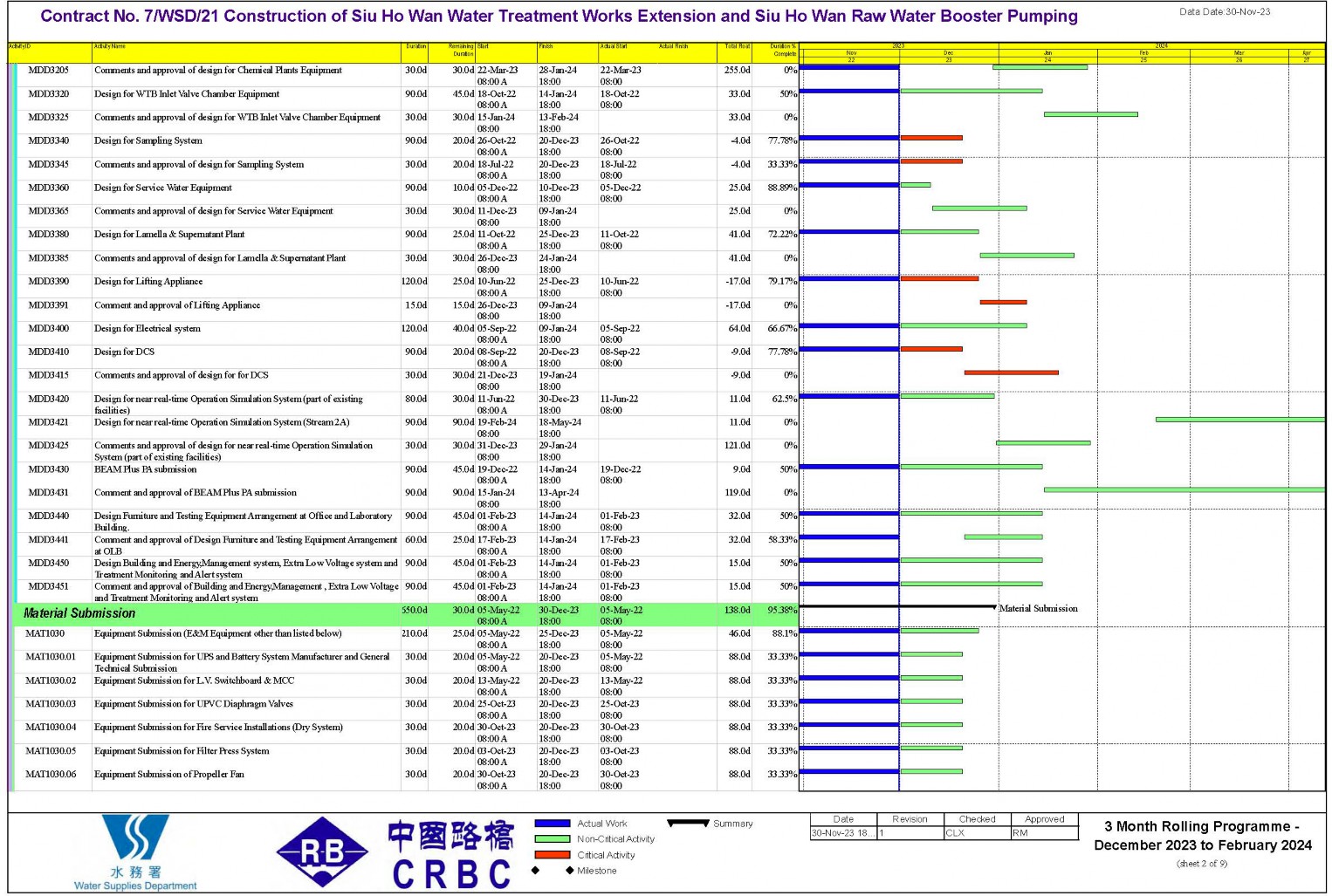This screenshot has height=896, width=1332.
Task: Click 'Design for DCS' activity name
Action: click(x=124, y=352)
